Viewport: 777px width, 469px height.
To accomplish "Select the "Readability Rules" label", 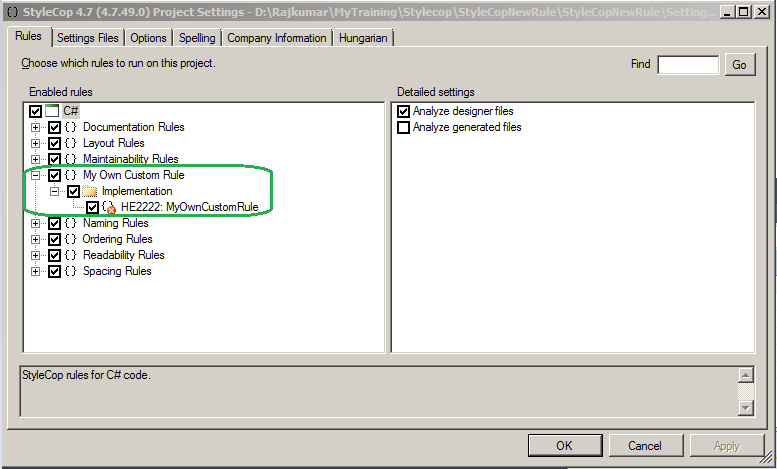I will coord(124,255).
